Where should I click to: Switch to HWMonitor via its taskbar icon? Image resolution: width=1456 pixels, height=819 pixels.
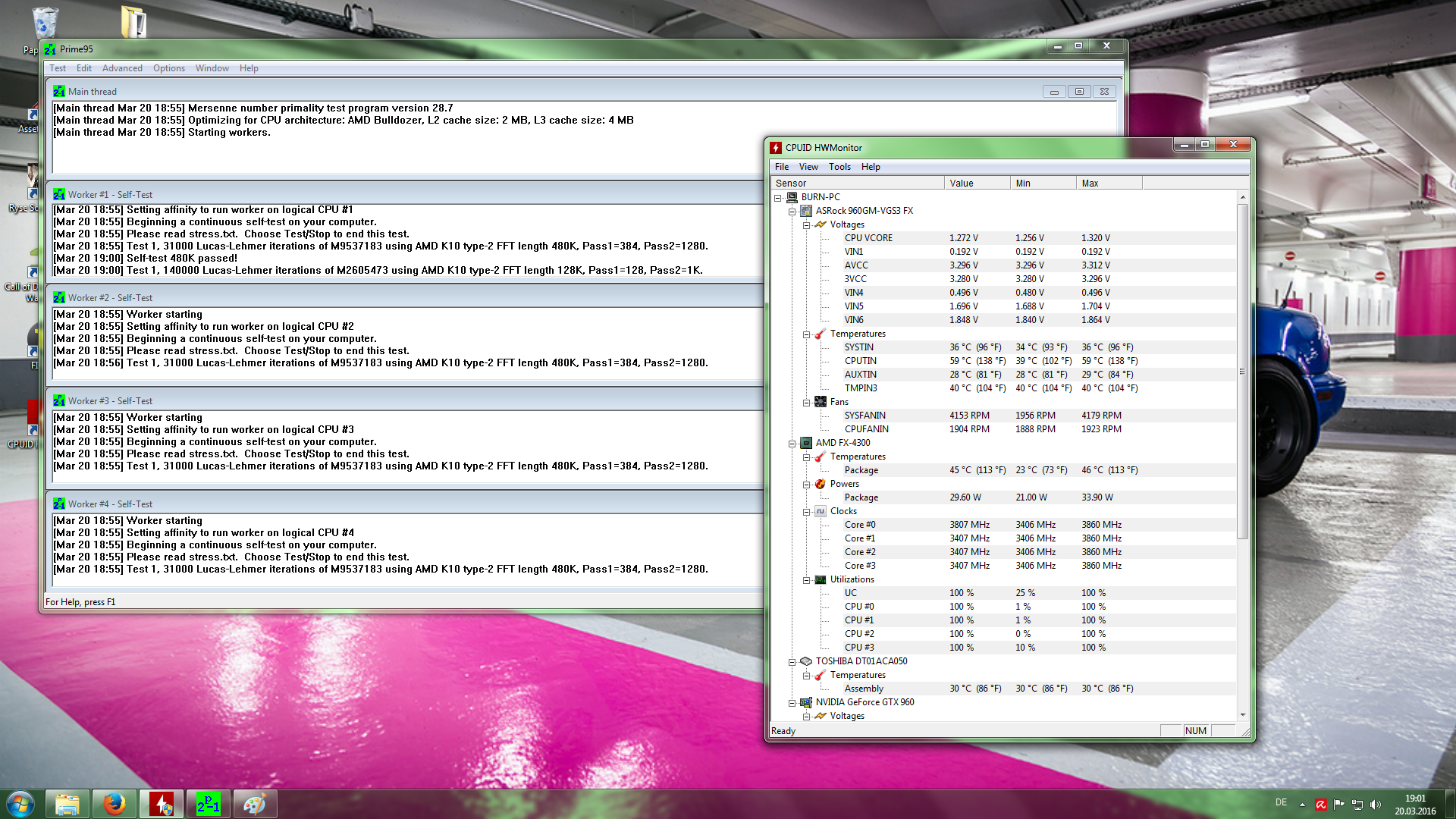[x=162, y=804]
